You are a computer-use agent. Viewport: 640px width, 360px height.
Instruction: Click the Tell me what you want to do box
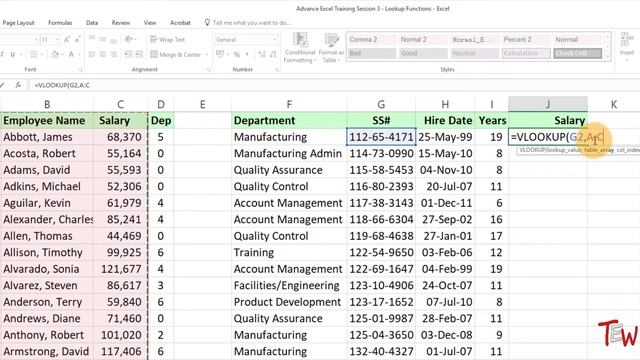click(248, 23)
